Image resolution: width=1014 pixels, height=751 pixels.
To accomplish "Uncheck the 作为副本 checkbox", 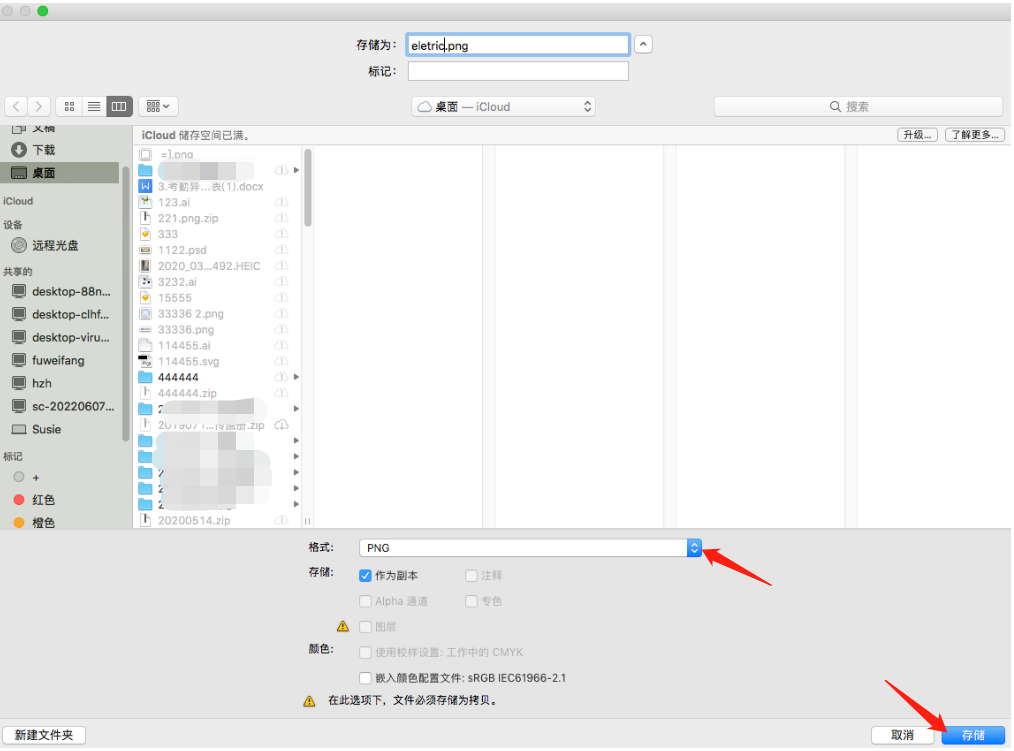I will click(x=366, y=576).
